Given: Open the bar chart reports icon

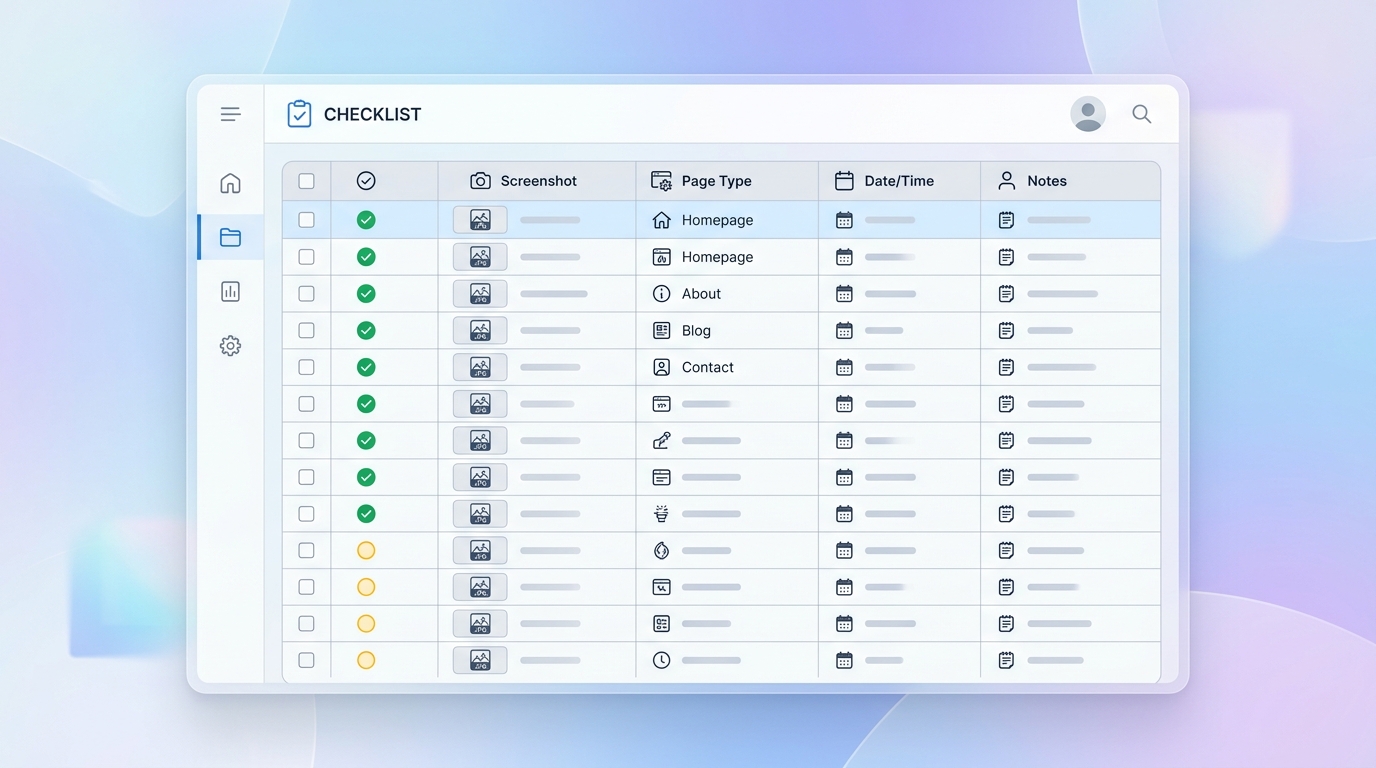Looking at the screenshot, I should pyautogui.click(x=230, y=291).
